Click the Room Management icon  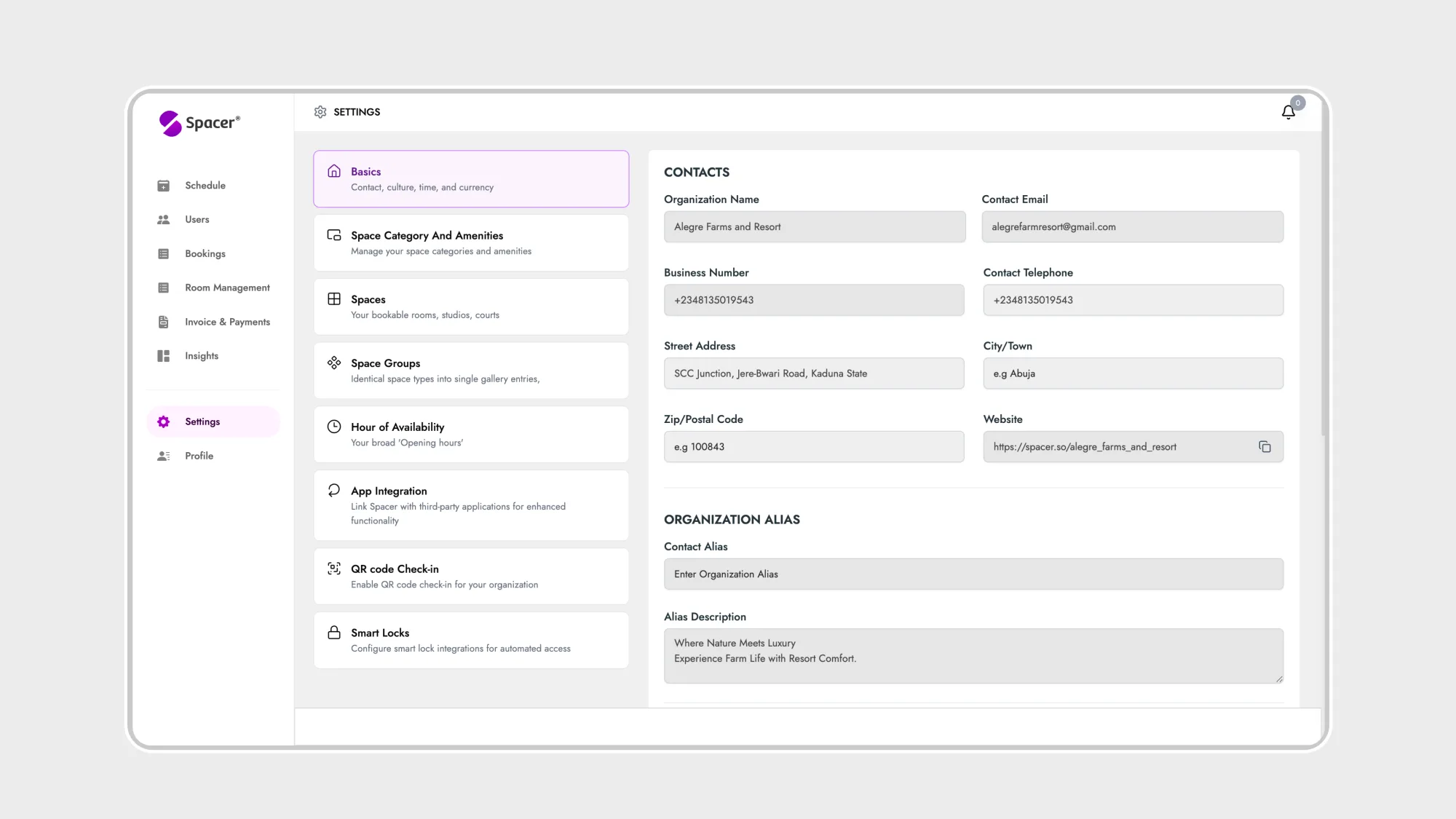pos(164,288)
